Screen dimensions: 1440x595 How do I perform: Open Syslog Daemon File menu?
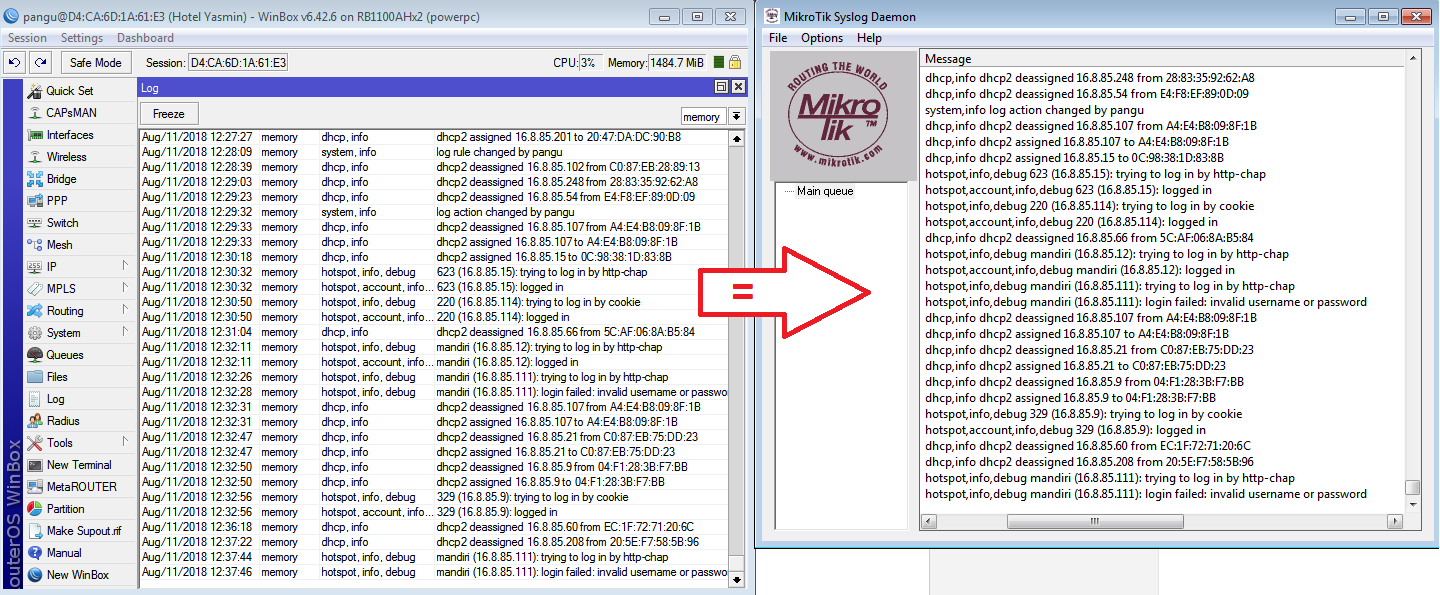click(x=778, y=38)
